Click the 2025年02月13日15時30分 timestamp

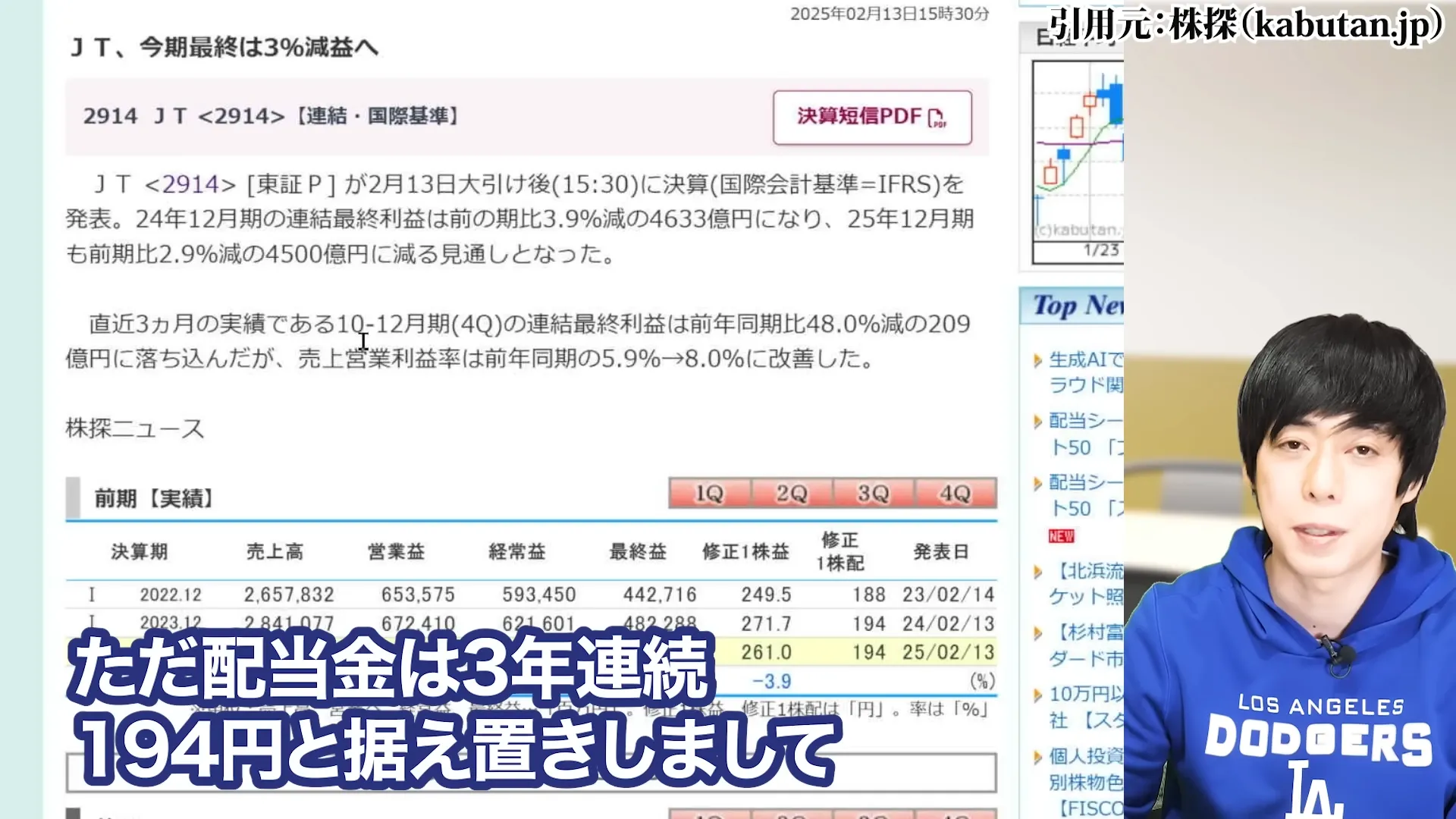pos(890,14)
